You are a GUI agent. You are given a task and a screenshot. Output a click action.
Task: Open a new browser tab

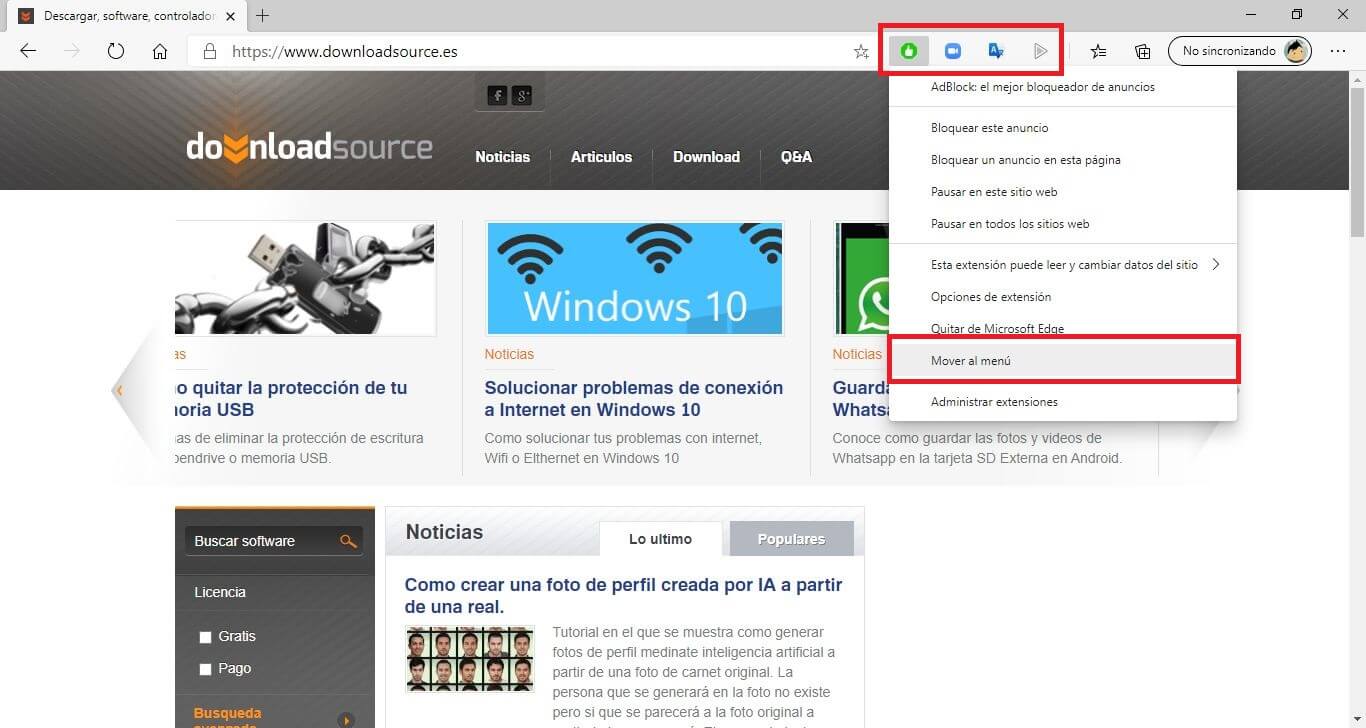point(263,16)
